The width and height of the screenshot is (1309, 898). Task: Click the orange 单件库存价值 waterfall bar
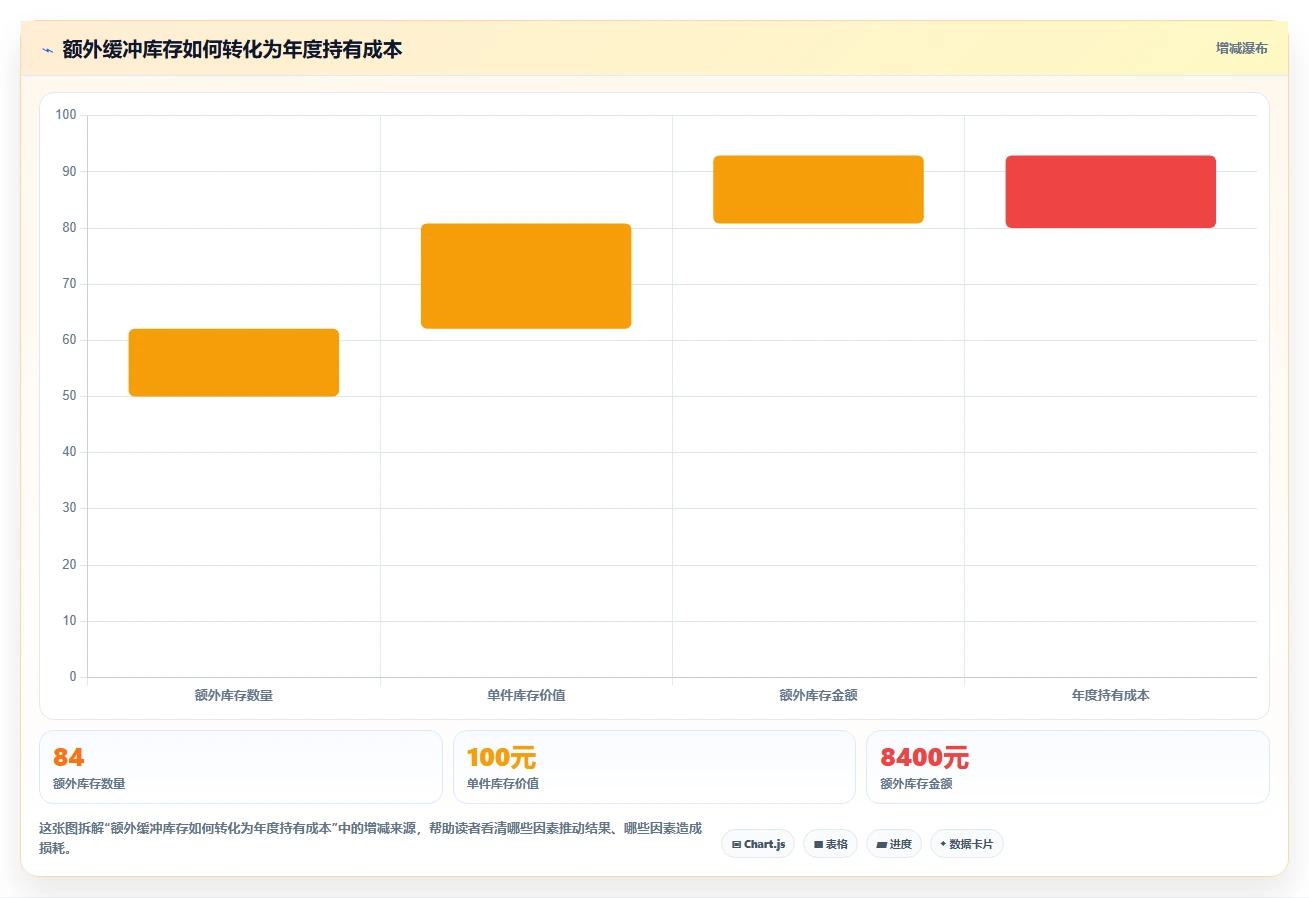coord(526,276)
